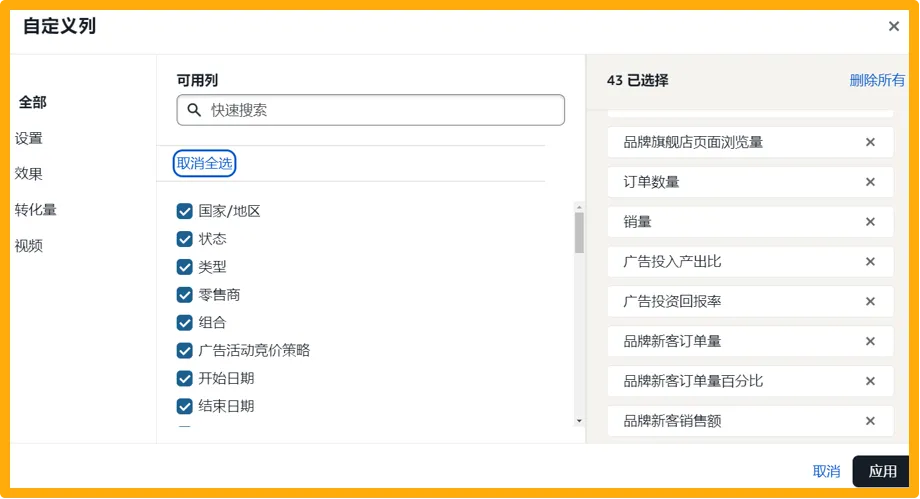The height and width of the screenshot is (499, 920).
Task: Uncheck 广告活动竞价策略 column
Action: click(x=185, y=350)
